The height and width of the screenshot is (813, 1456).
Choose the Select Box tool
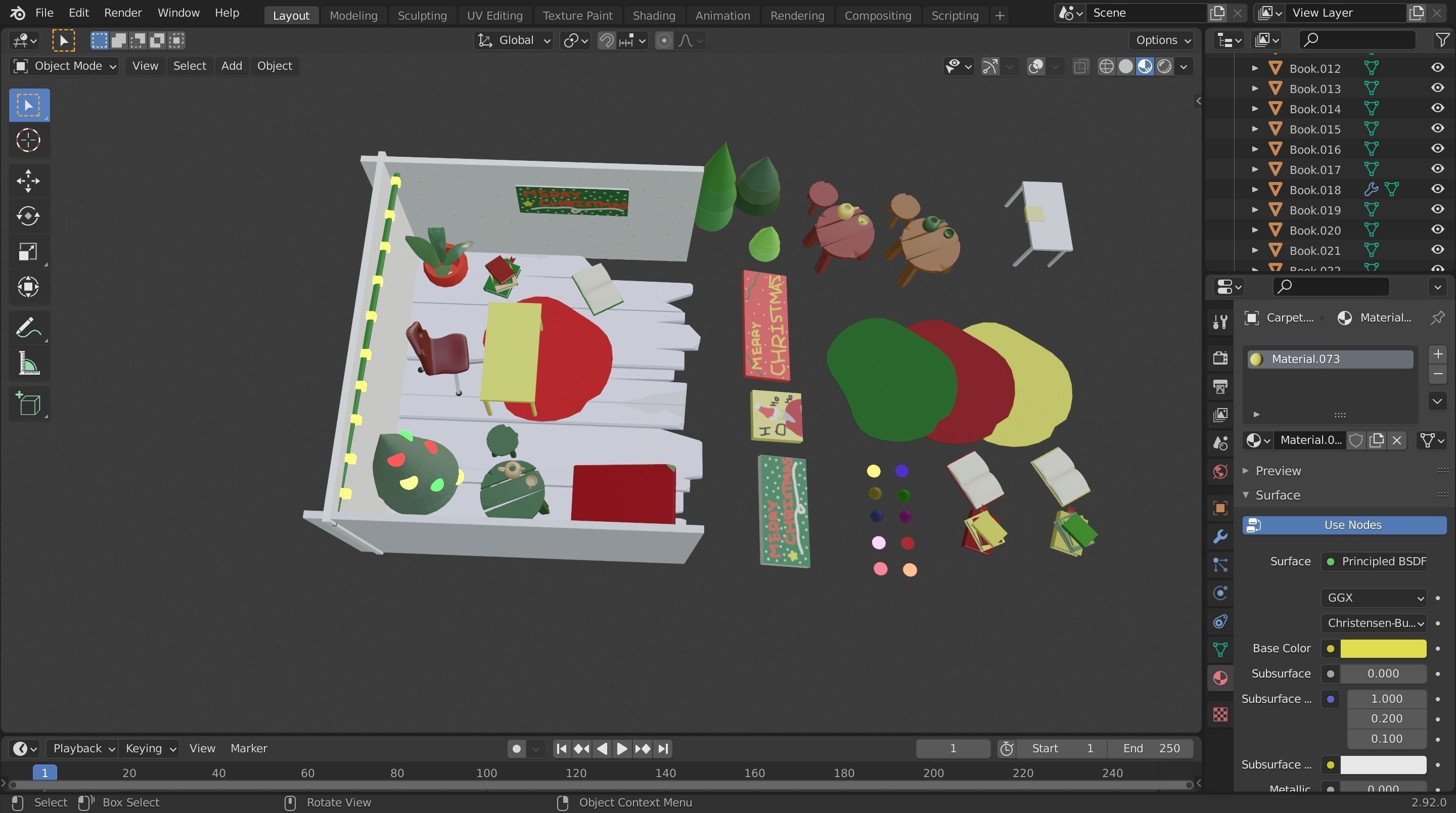(x=28, y=105)
